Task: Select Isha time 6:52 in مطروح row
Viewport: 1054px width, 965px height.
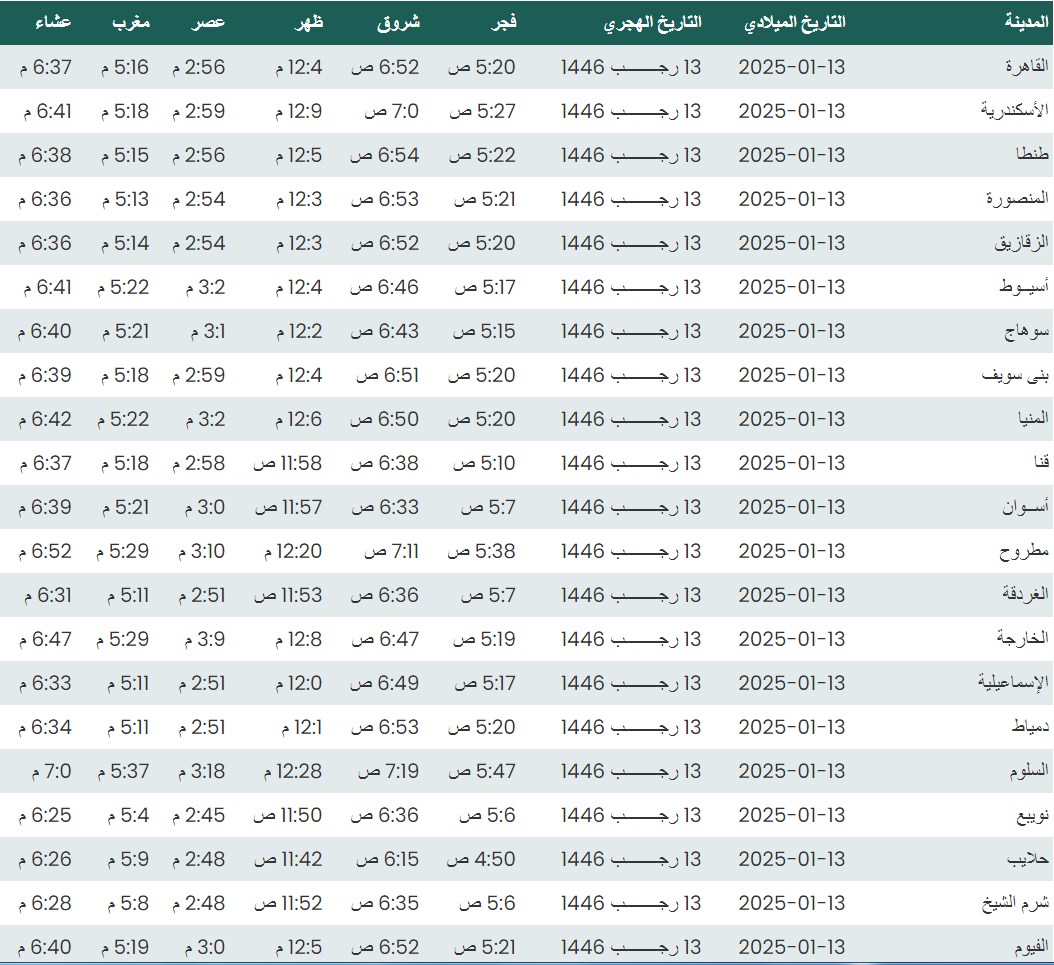Action: (x=45, y=551)
